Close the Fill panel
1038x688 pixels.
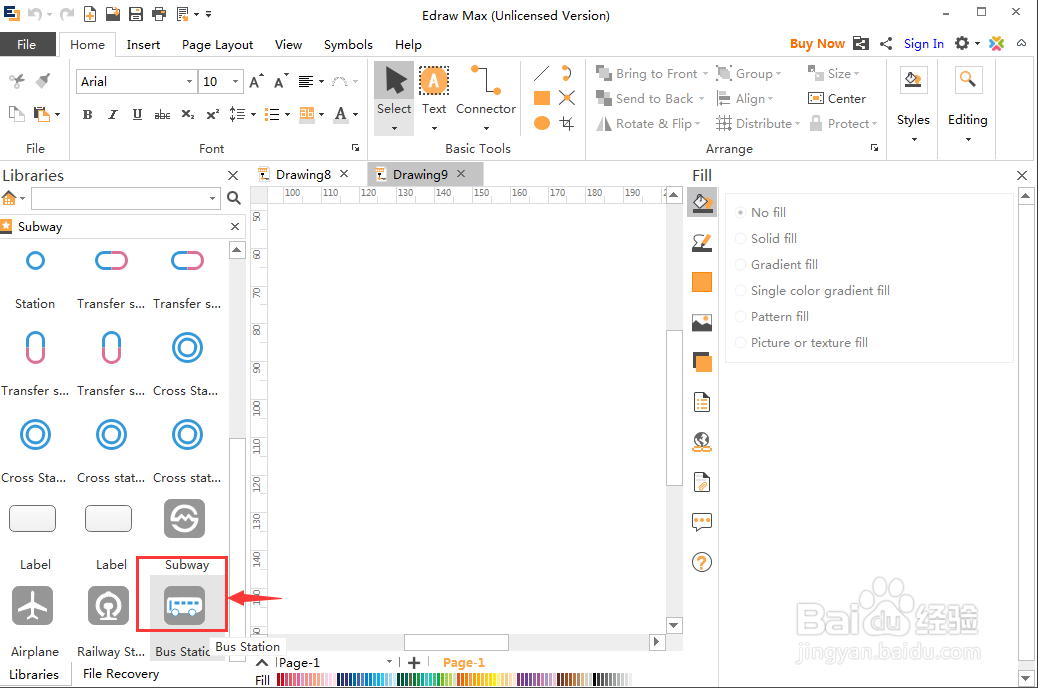[x=1022, y=175]
